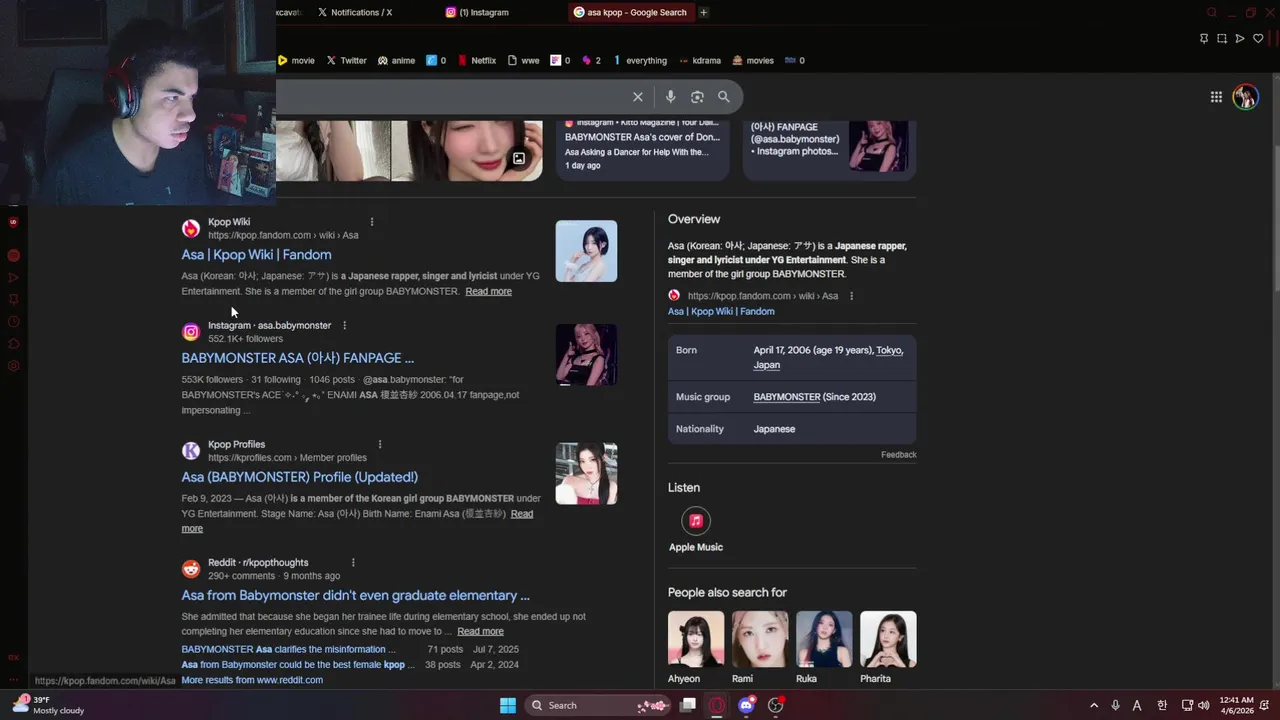Open the browser tab search icon
The height and width of the screenshot is (720, 1280).
click(x=1212, y=12)
